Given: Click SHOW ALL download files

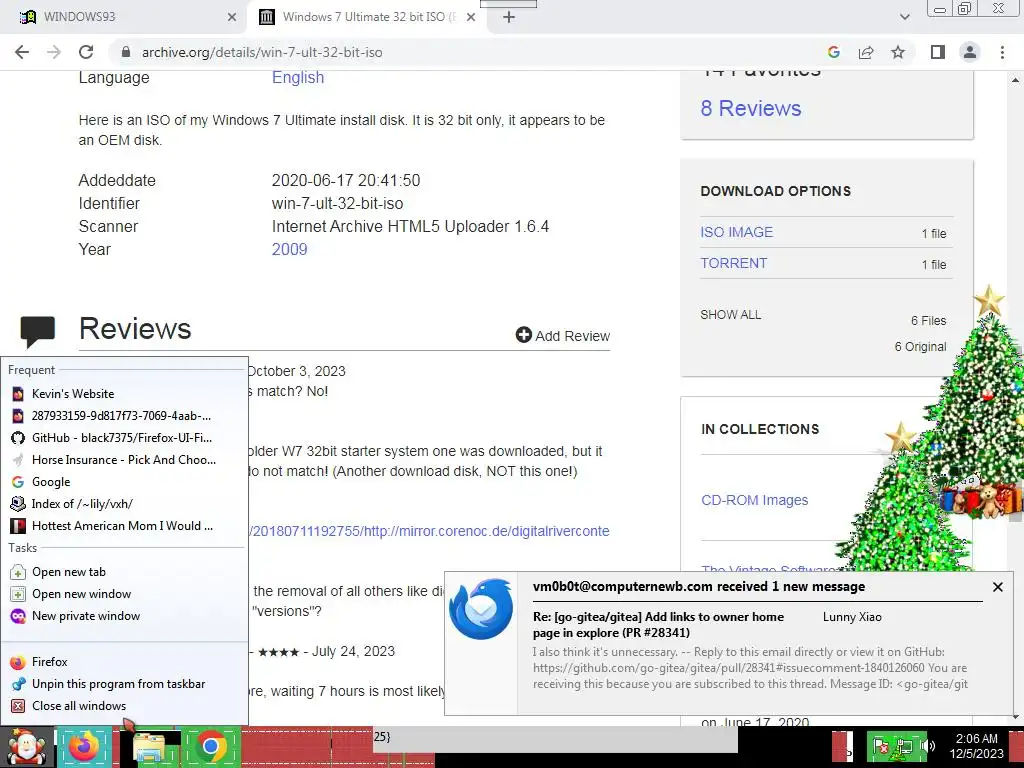Looking at the screenshot, I should [x=730, y=315].
